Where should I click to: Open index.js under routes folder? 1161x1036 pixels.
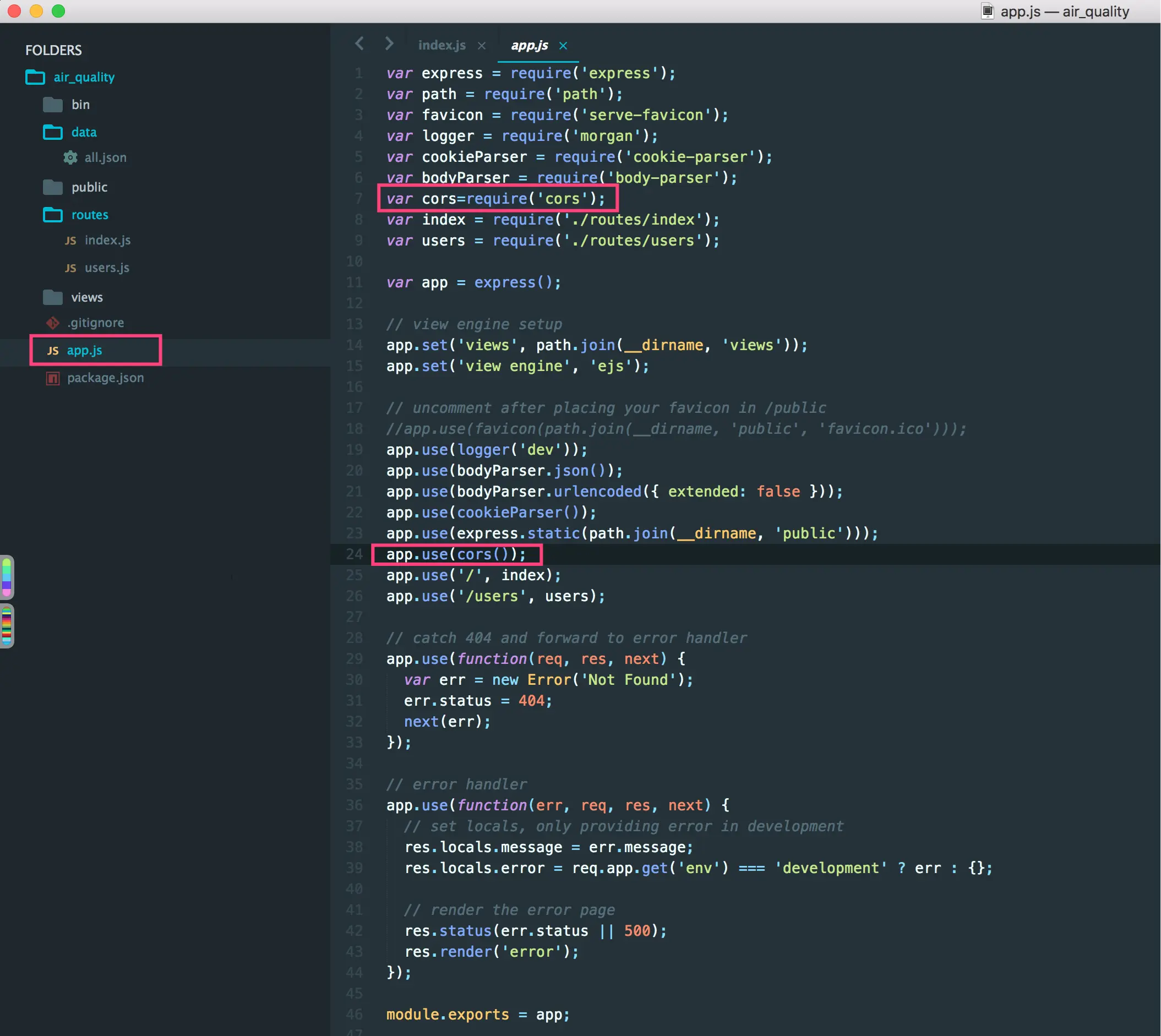click(107, 240)
